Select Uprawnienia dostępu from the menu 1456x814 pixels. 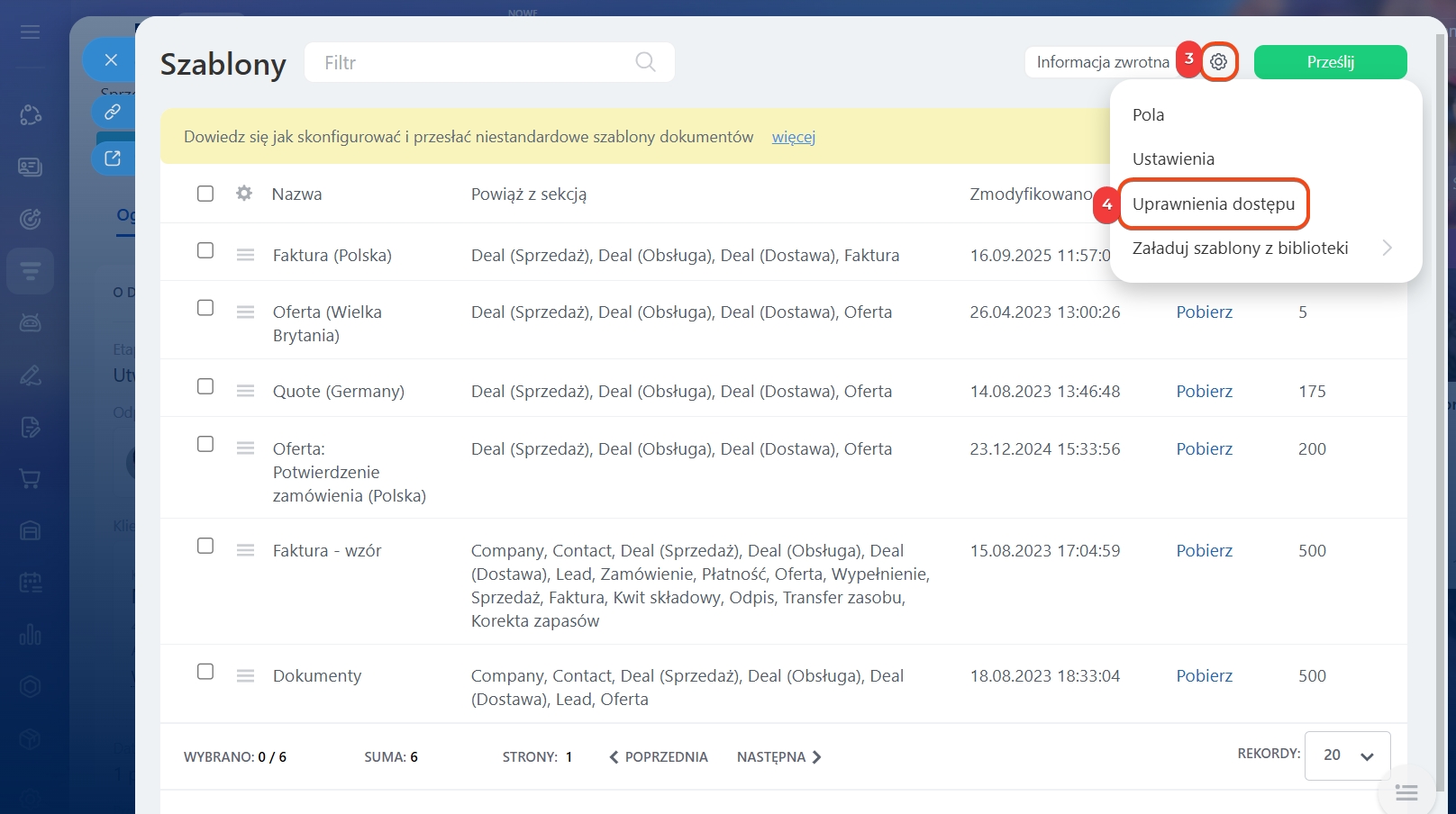pos(1213,203)
